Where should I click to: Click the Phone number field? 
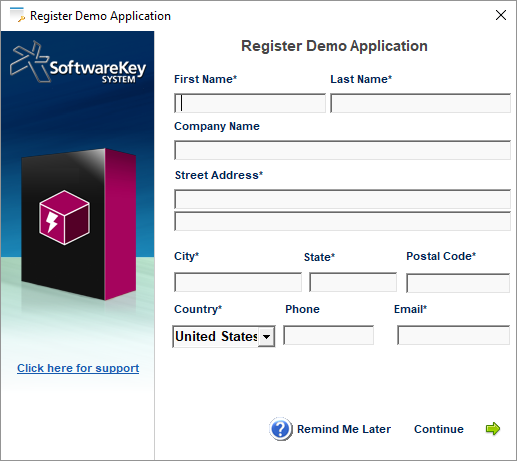pos(328,335)
